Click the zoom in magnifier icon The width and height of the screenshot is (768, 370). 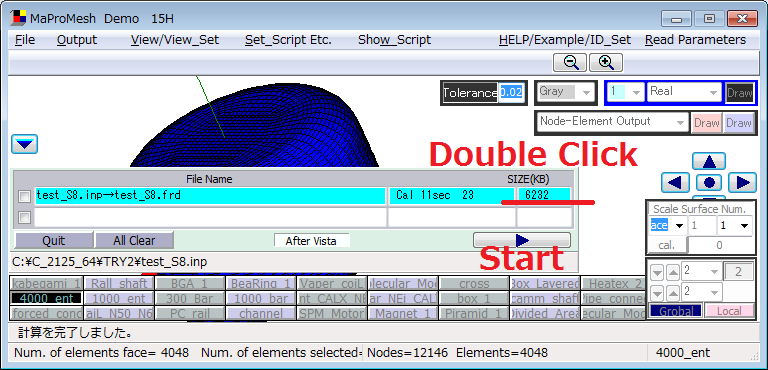tap(606, 63)
